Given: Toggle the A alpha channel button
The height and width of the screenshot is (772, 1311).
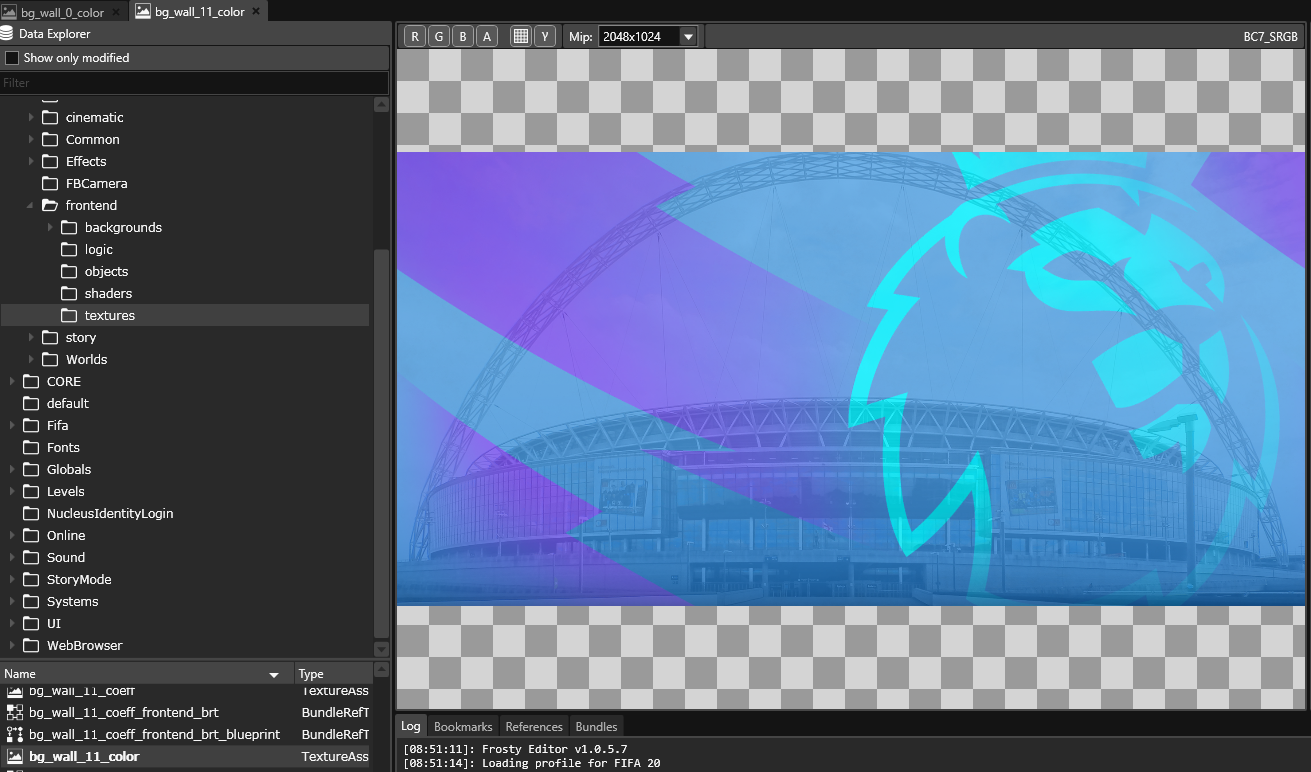Looking at the screenshot, I should point(487,37).
